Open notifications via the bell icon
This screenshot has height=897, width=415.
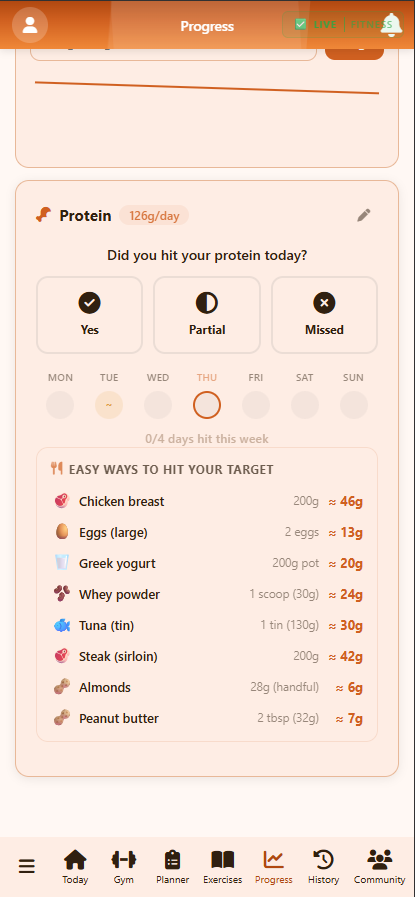(x=392, y=25)
